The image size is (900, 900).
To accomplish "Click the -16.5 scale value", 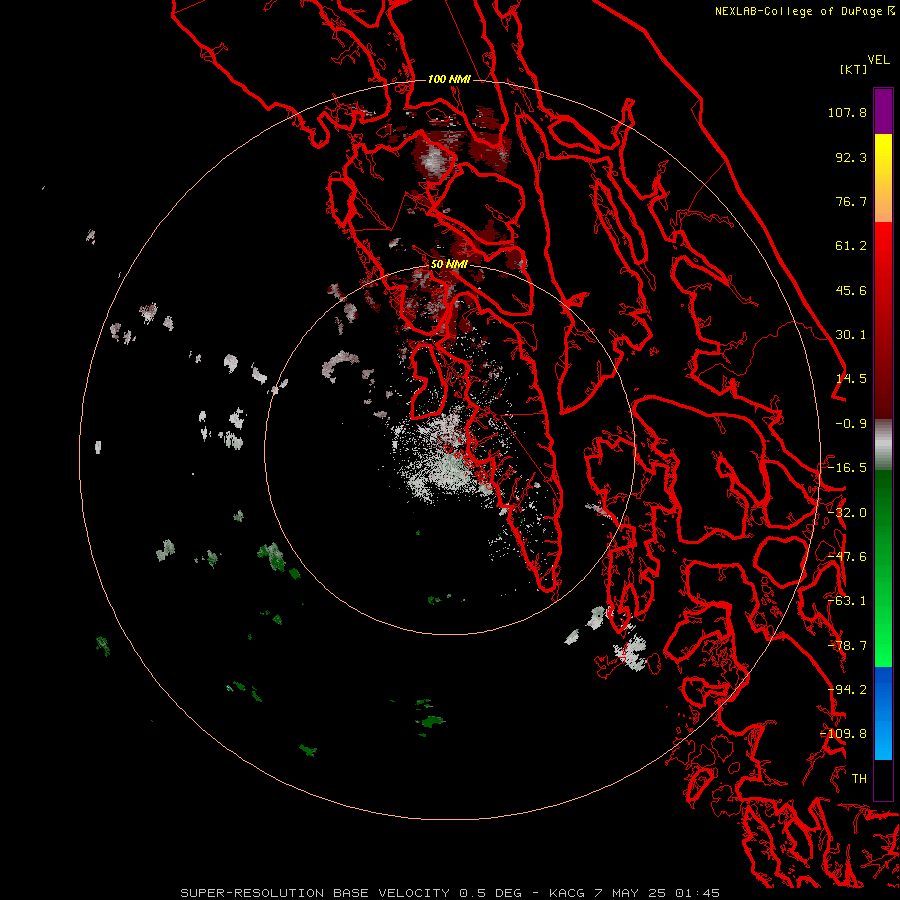I will coord(847,468).
